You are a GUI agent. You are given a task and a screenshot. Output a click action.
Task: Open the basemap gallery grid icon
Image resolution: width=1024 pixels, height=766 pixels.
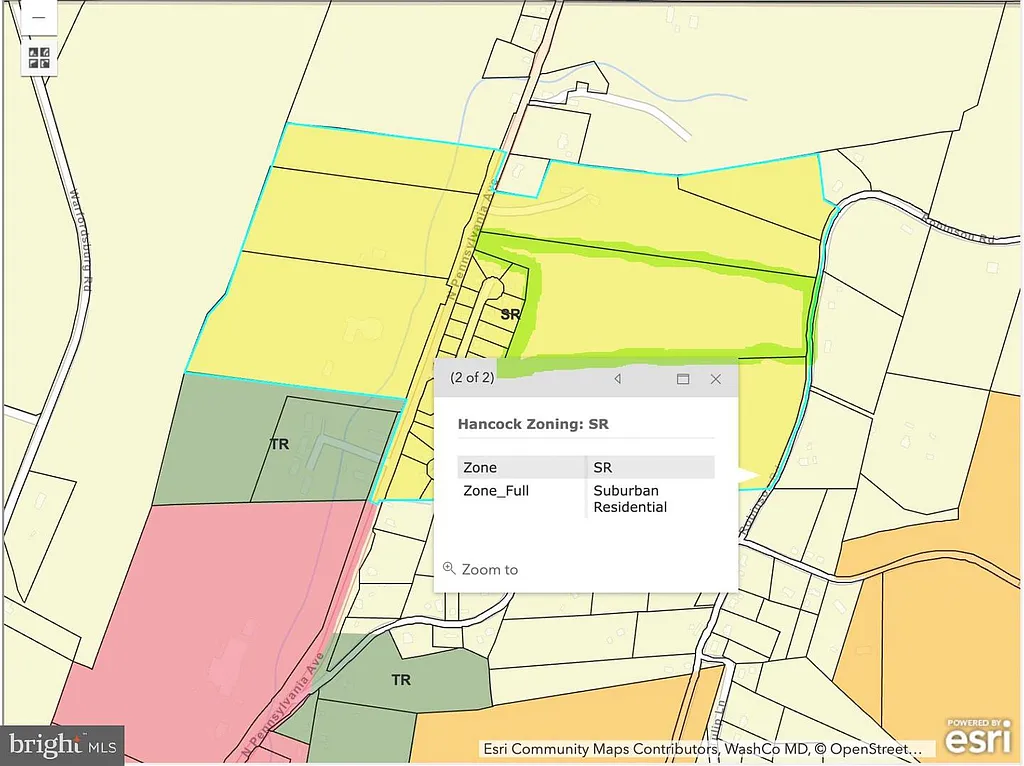39,58
